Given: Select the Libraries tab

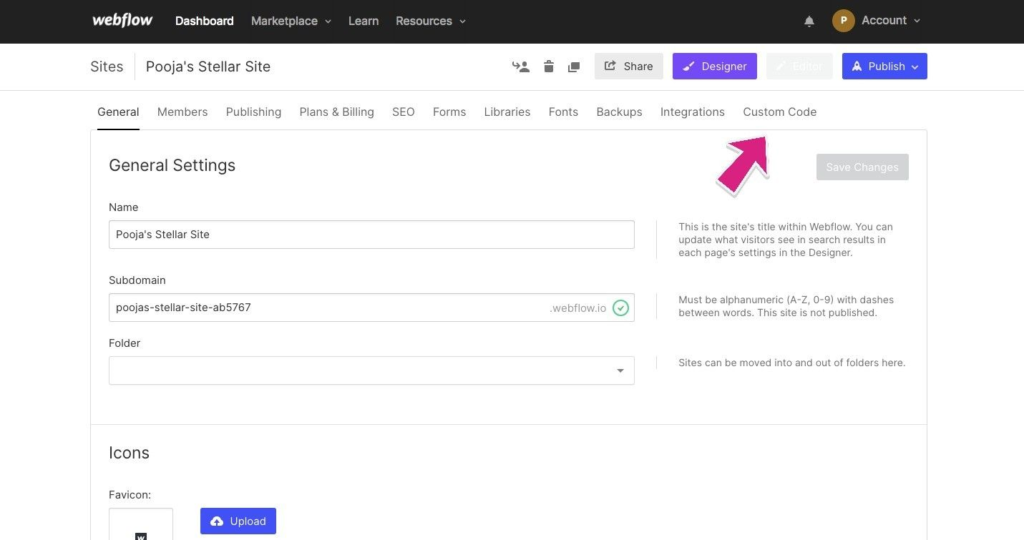Looking at the screenshot, I should tap(507, 112).
